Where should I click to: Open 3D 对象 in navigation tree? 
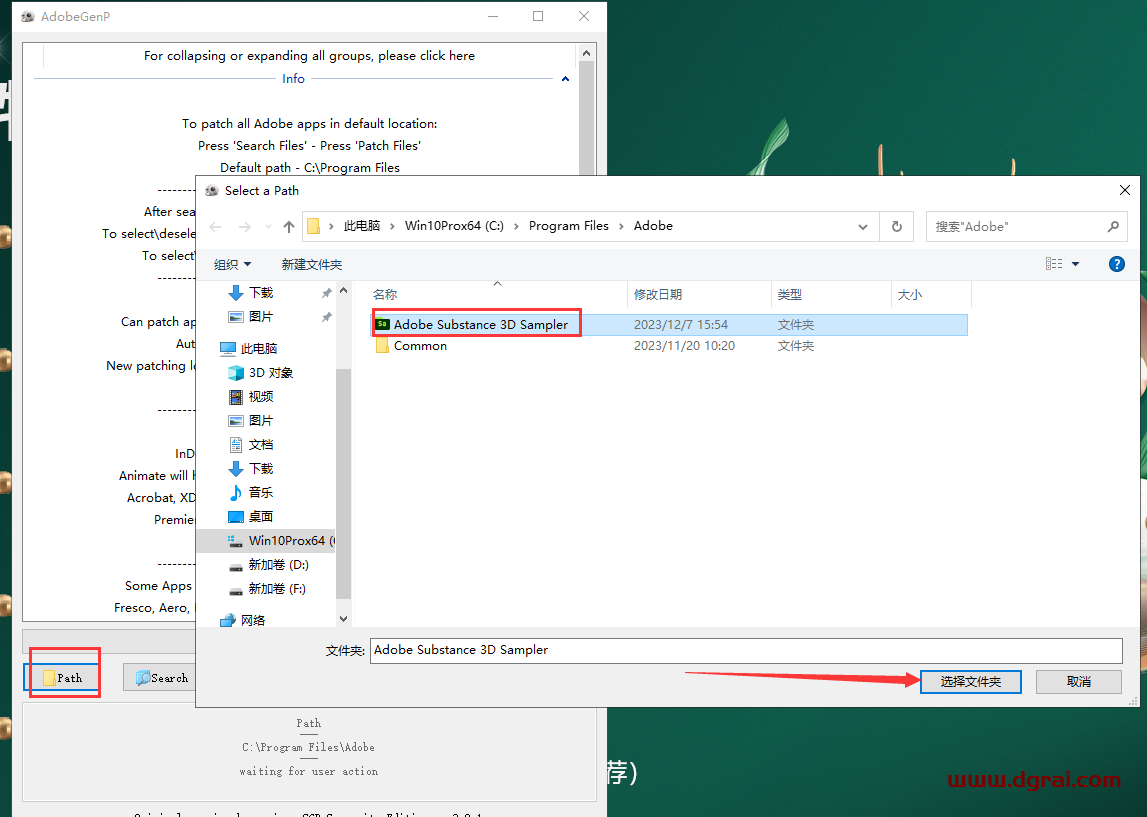[x=270, y=372]
